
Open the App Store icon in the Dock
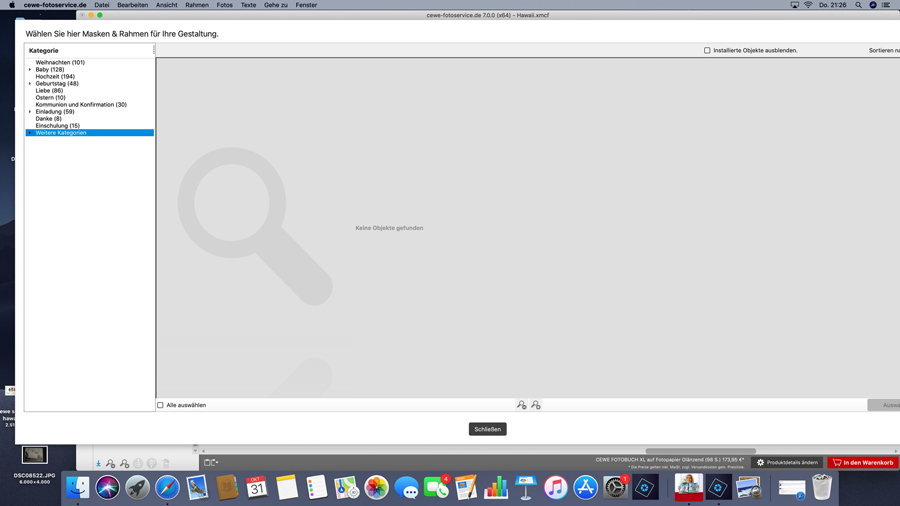pyautogui.click(x=585, y=488)
